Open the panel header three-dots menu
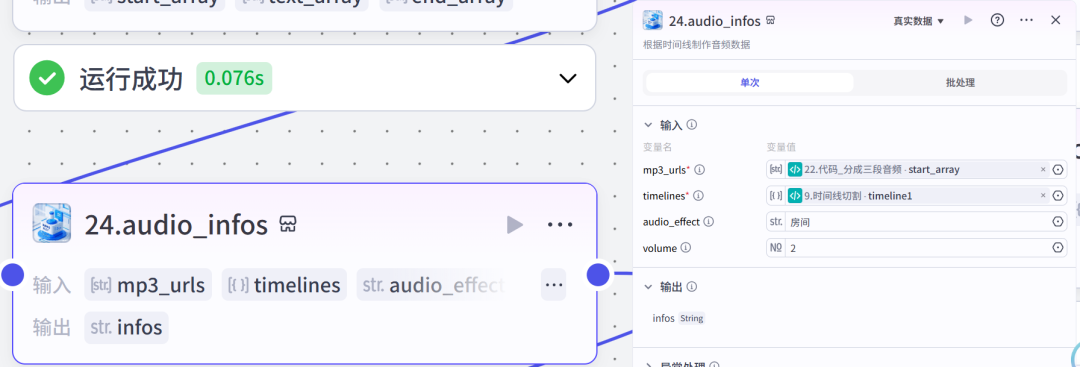Image resolution: width=1080 pixels, height=367 pixels. pyautogui.click(x=1026, y=20)
